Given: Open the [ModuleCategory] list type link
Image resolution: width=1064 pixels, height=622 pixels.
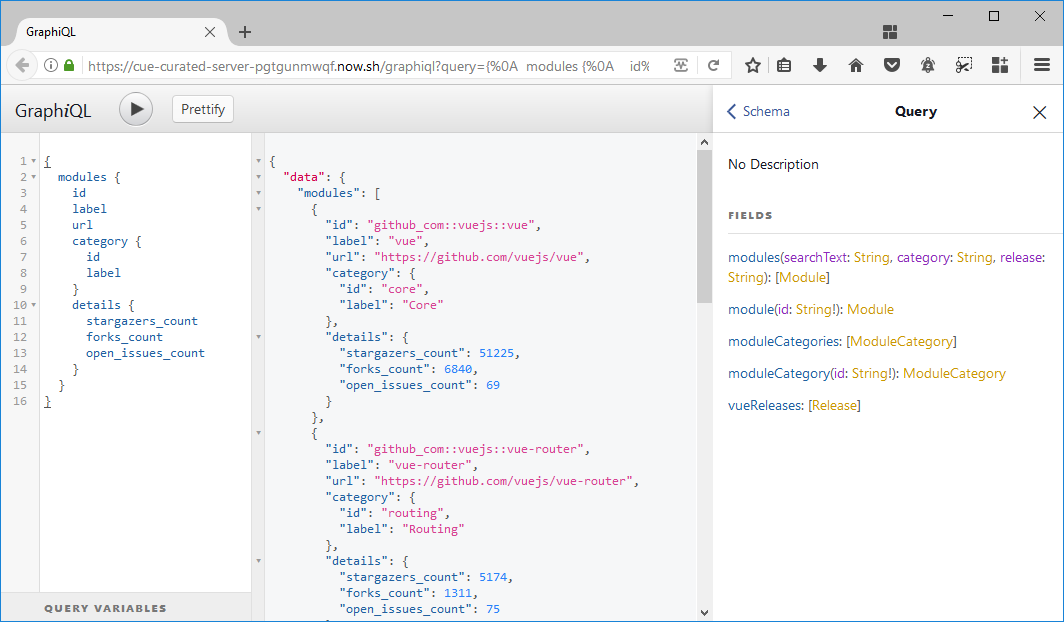Looking at the screenshot, I should (901, 341).
